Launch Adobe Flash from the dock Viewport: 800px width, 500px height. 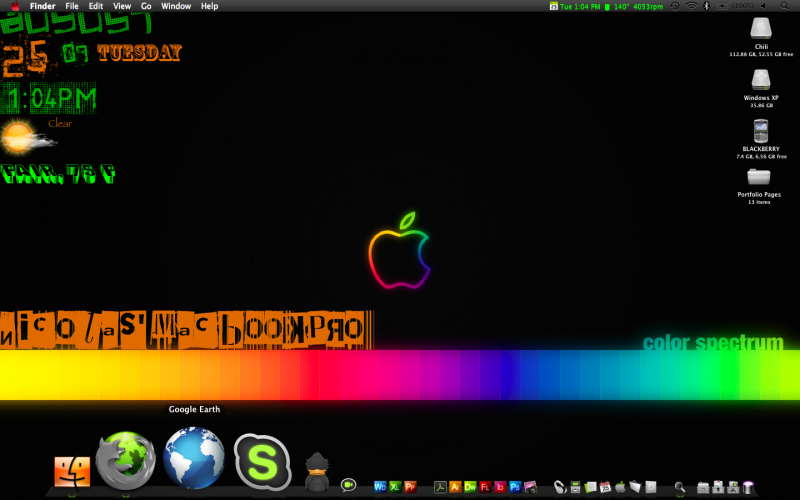(485, 487)
